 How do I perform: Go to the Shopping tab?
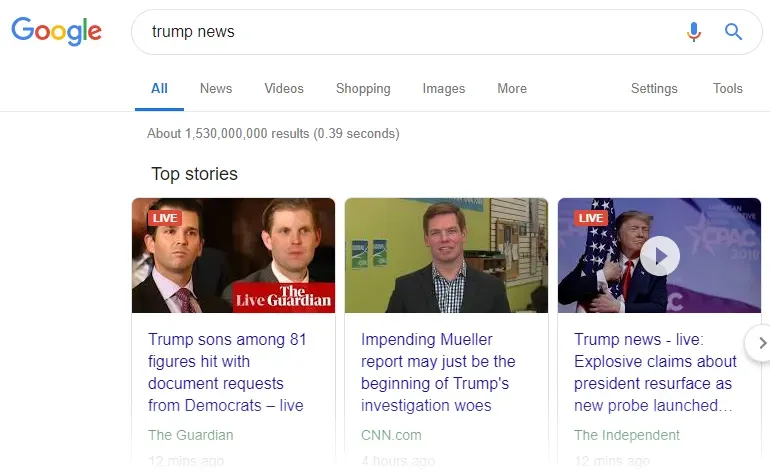(x=363, y=88)
